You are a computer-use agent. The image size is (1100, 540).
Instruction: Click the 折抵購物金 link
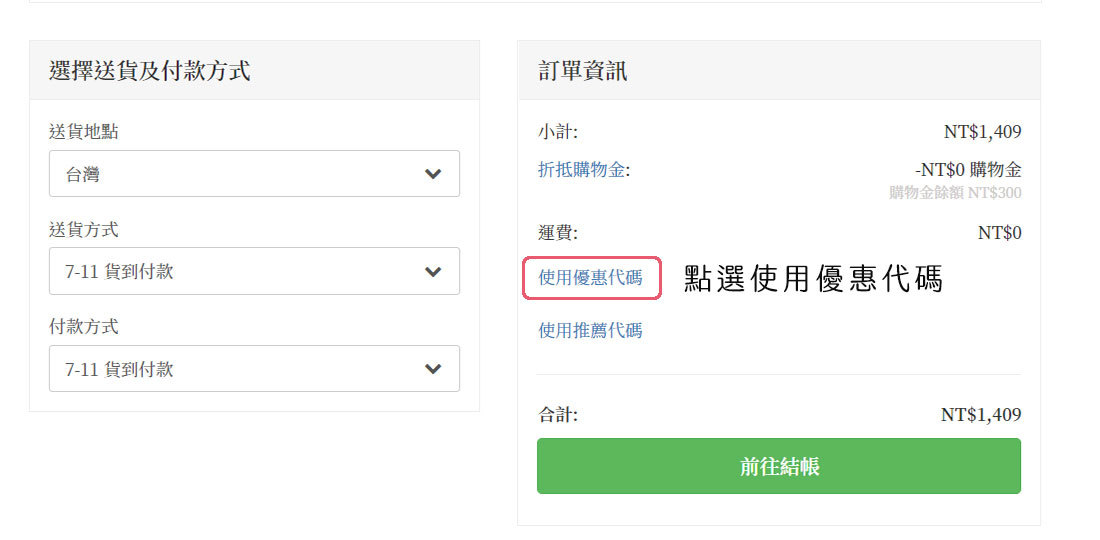point(584,170)
